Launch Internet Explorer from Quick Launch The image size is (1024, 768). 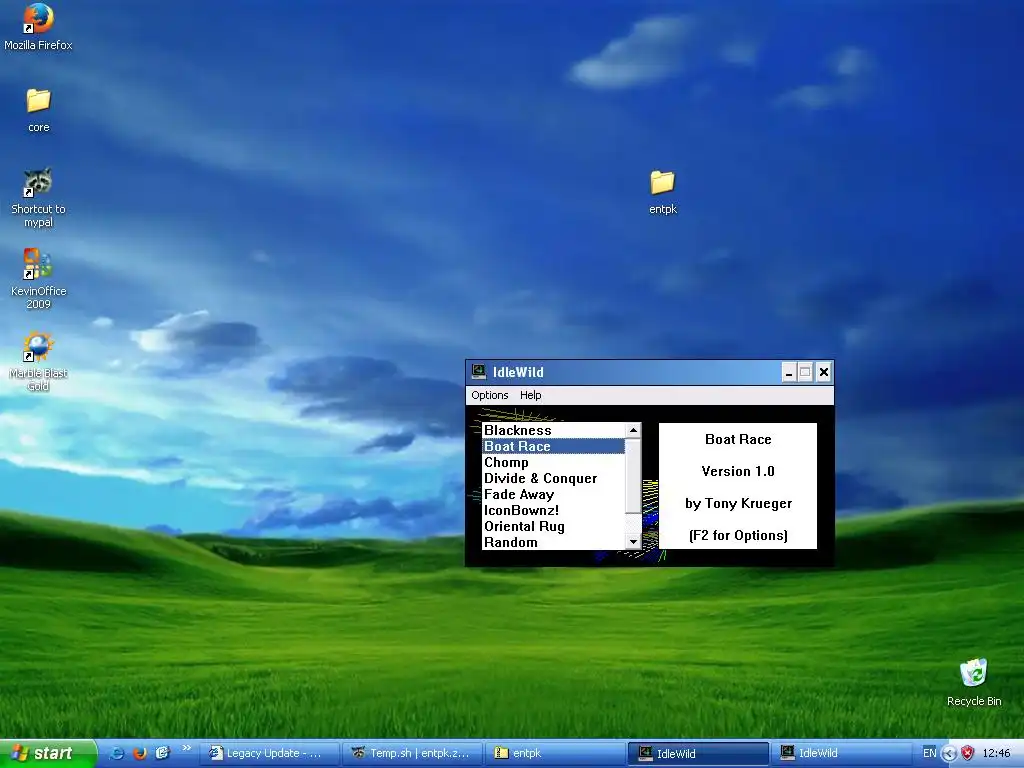coord(117,753)
